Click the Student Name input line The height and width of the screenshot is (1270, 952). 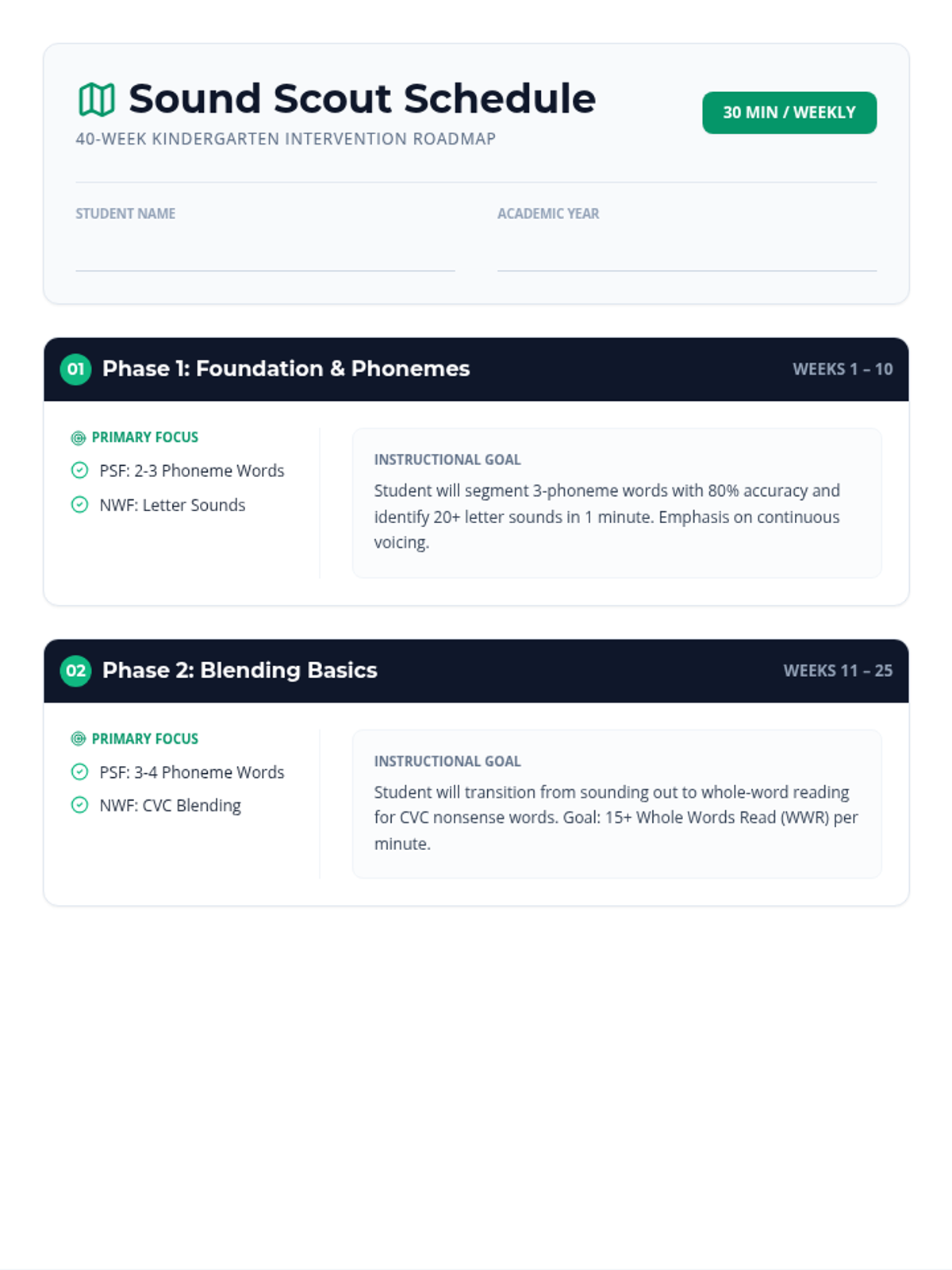[265, 256]
